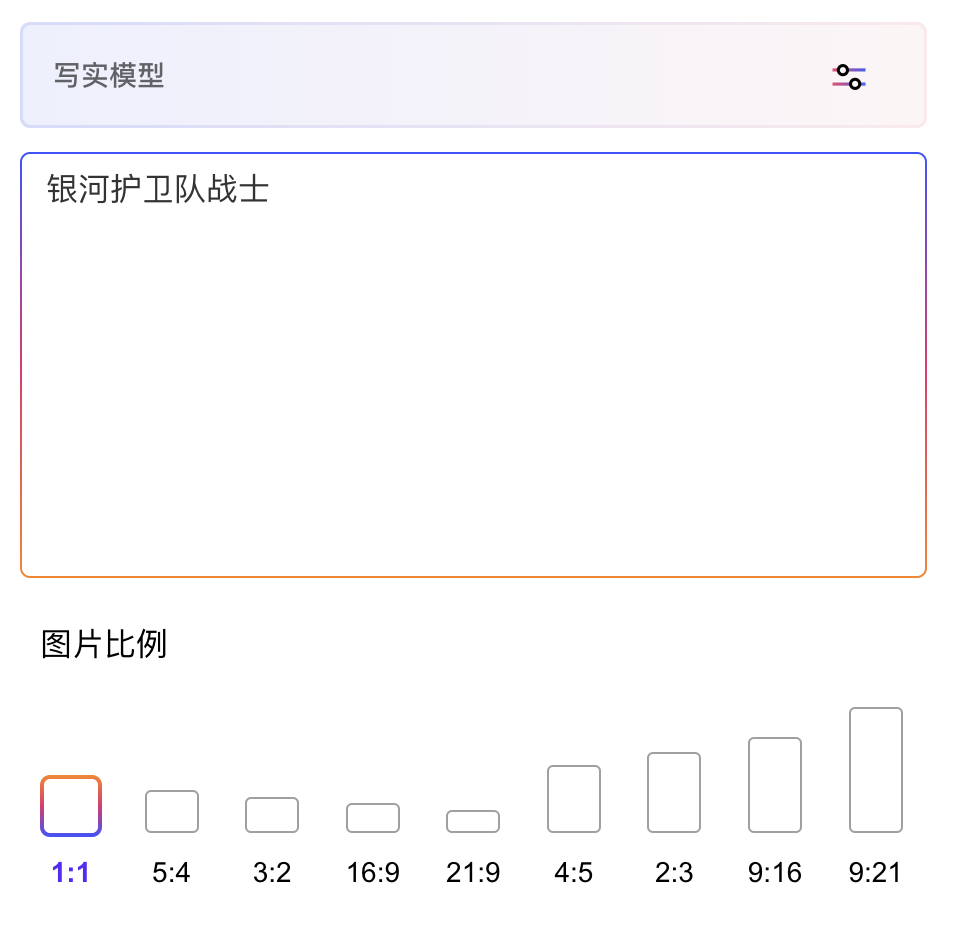The width and height of the screenshot is (956, 930).
Task: Click the 5:4 ratio label
Action: point(172,873)
